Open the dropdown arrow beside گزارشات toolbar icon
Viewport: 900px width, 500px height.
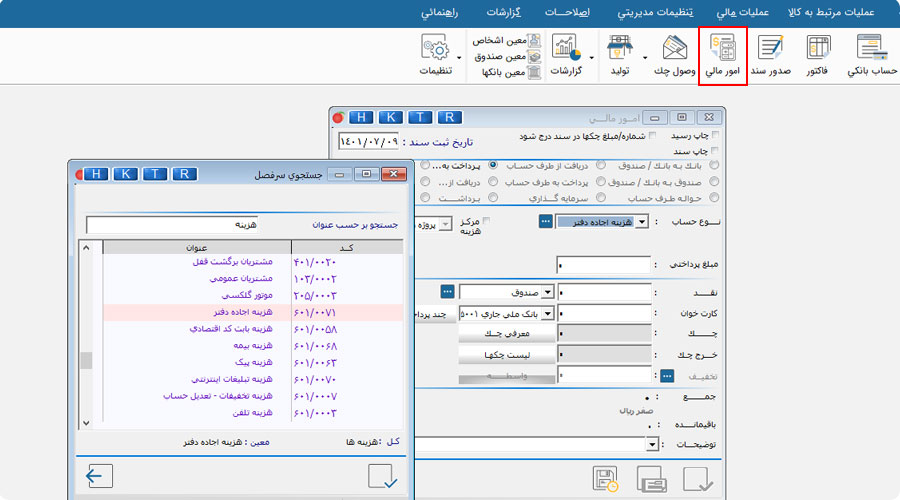tap(591, 58)
